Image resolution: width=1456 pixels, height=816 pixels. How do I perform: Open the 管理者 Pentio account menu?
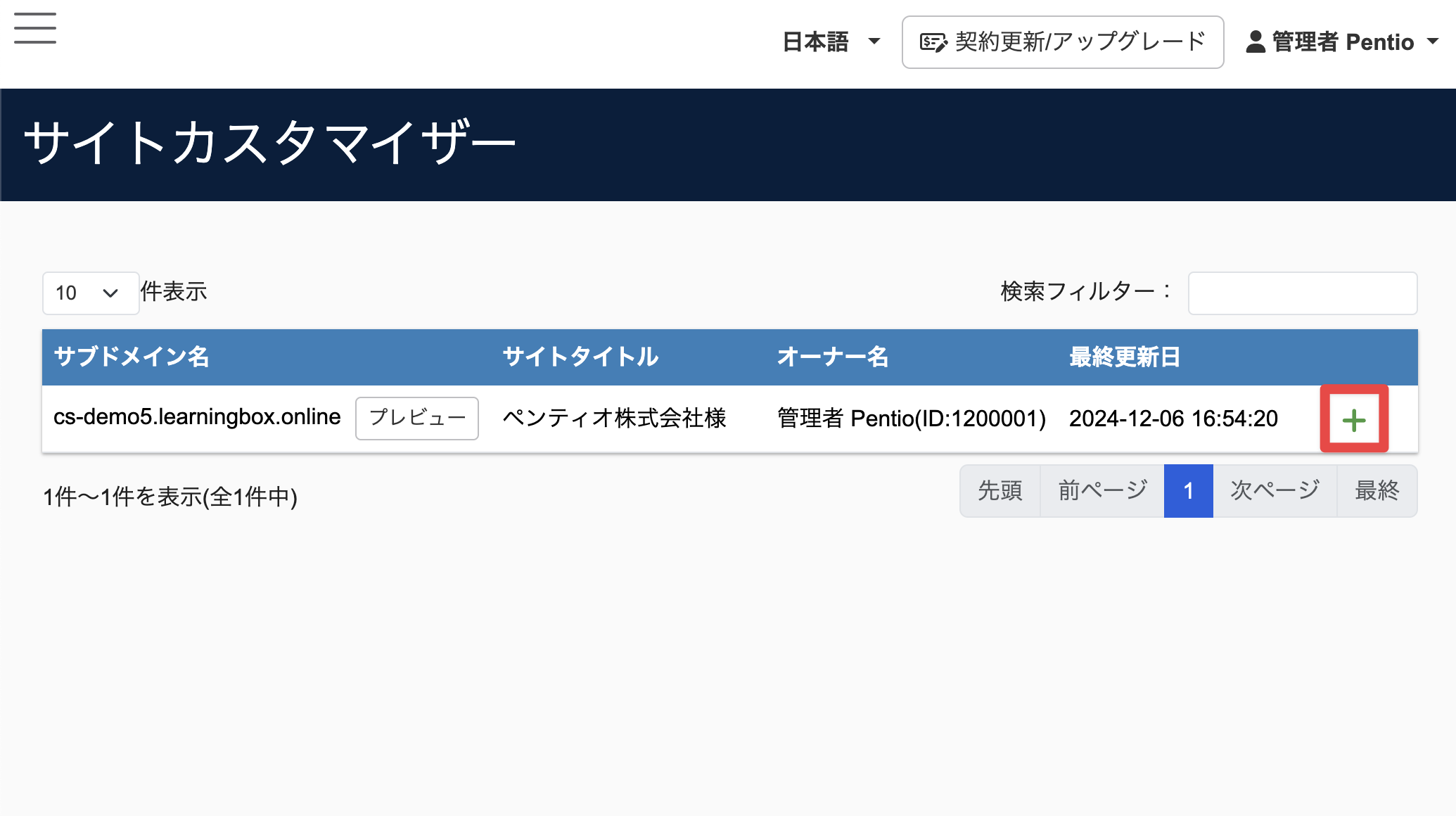1343,42
